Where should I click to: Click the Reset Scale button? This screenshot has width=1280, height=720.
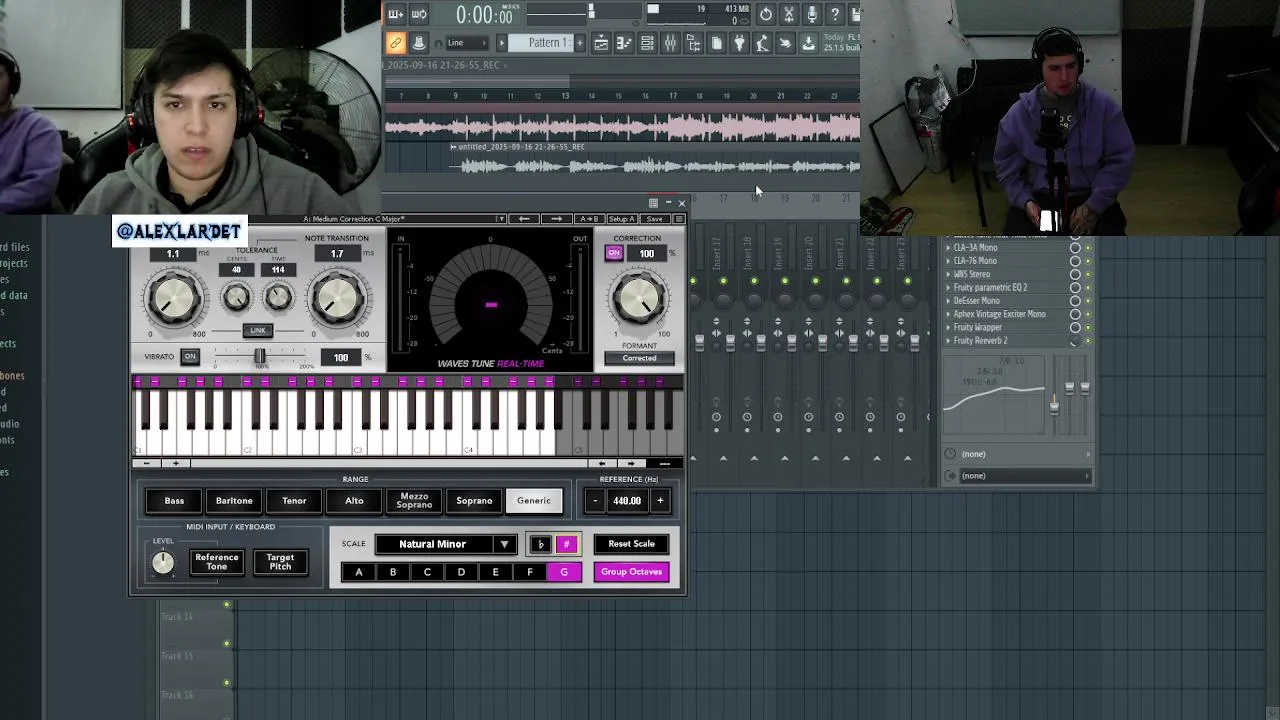(x=632, y=544)
